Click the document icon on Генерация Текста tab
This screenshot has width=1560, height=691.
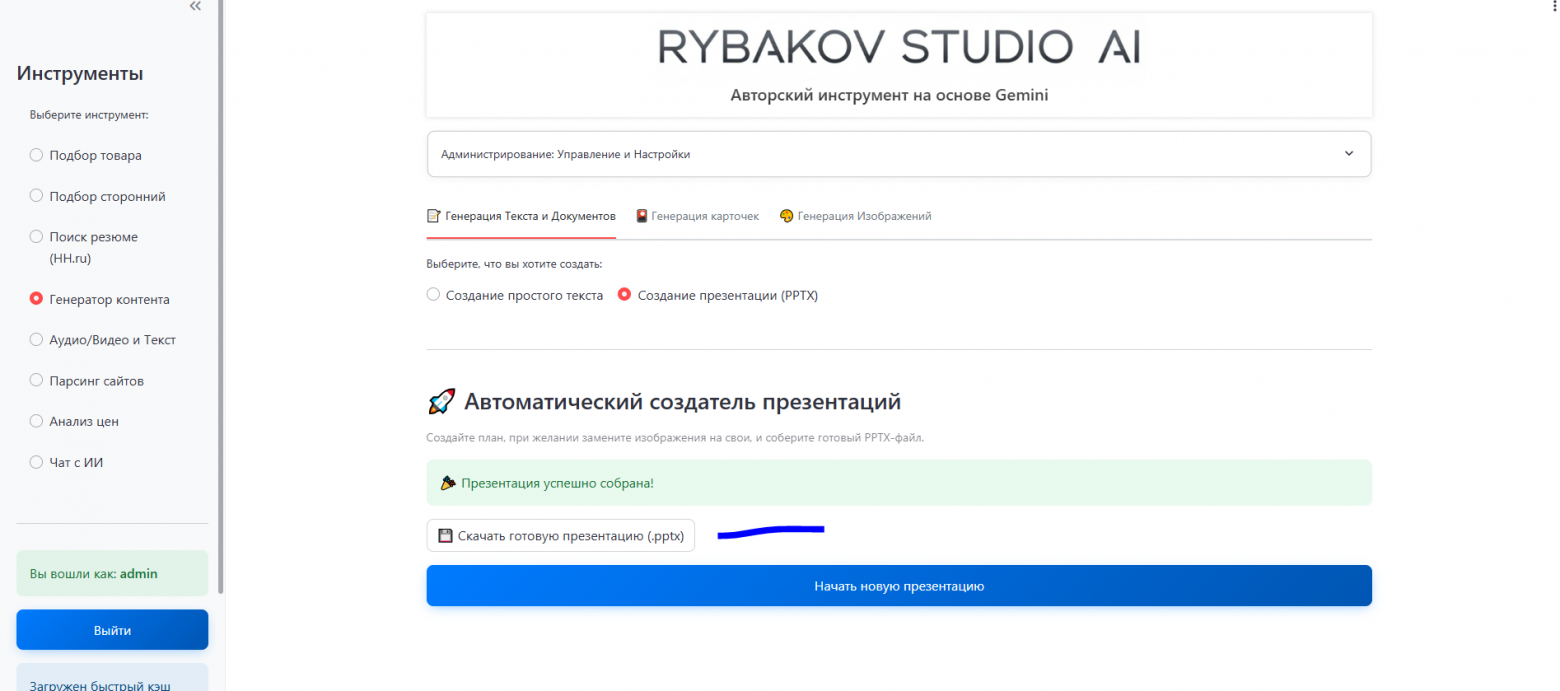click(x=434, y=216)
